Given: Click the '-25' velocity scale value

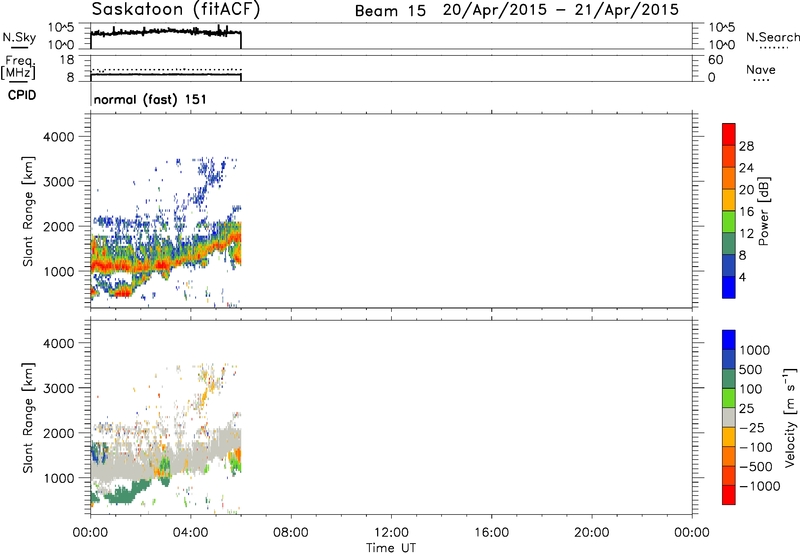Looking at the screenshot, I should click(x=752, y=428).
